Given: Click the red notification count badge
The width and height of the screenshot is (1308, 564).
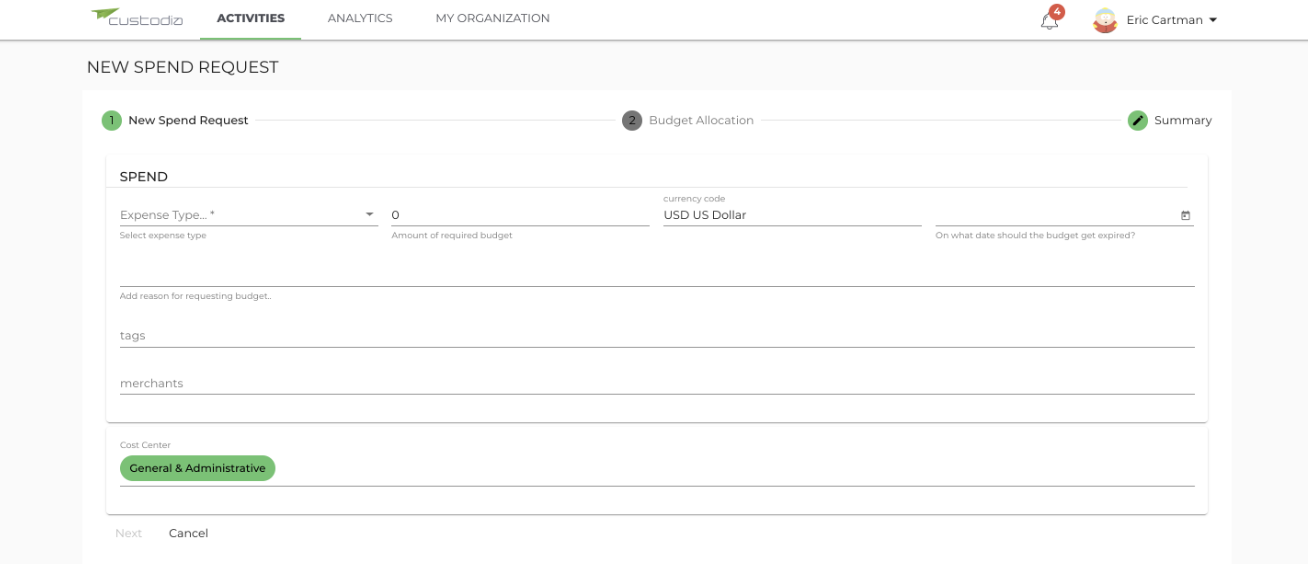Looking at the screenshot, I should [1057, 12].
